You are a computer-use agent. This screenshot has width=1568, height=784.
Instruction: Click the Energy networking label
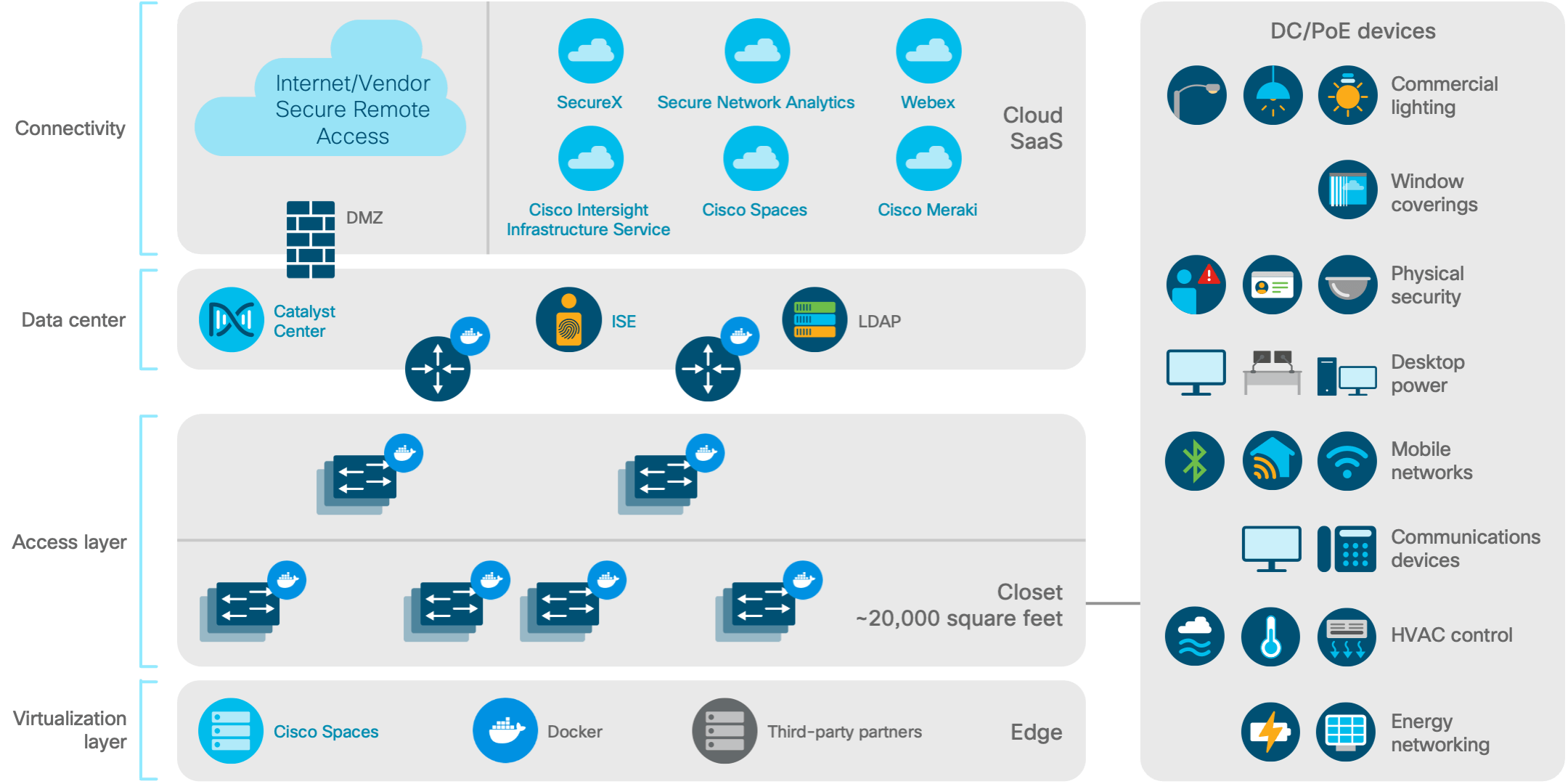click(x=1440, y=732)
